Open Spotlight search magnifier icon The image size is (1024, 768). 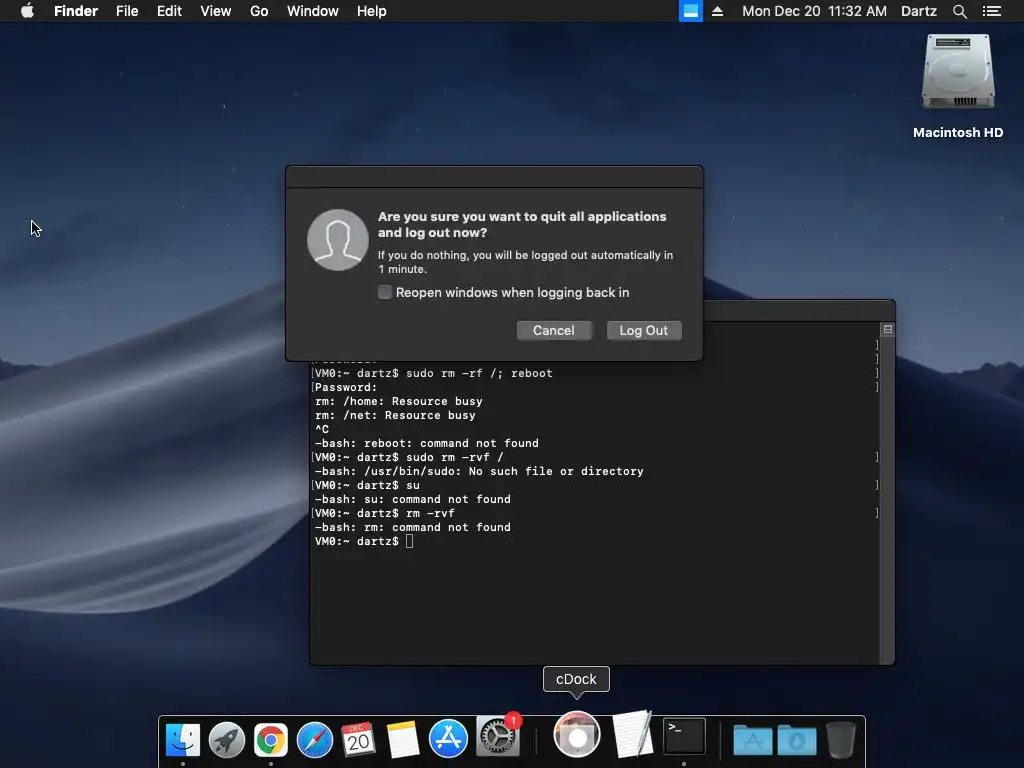click(x=960, y=11)
